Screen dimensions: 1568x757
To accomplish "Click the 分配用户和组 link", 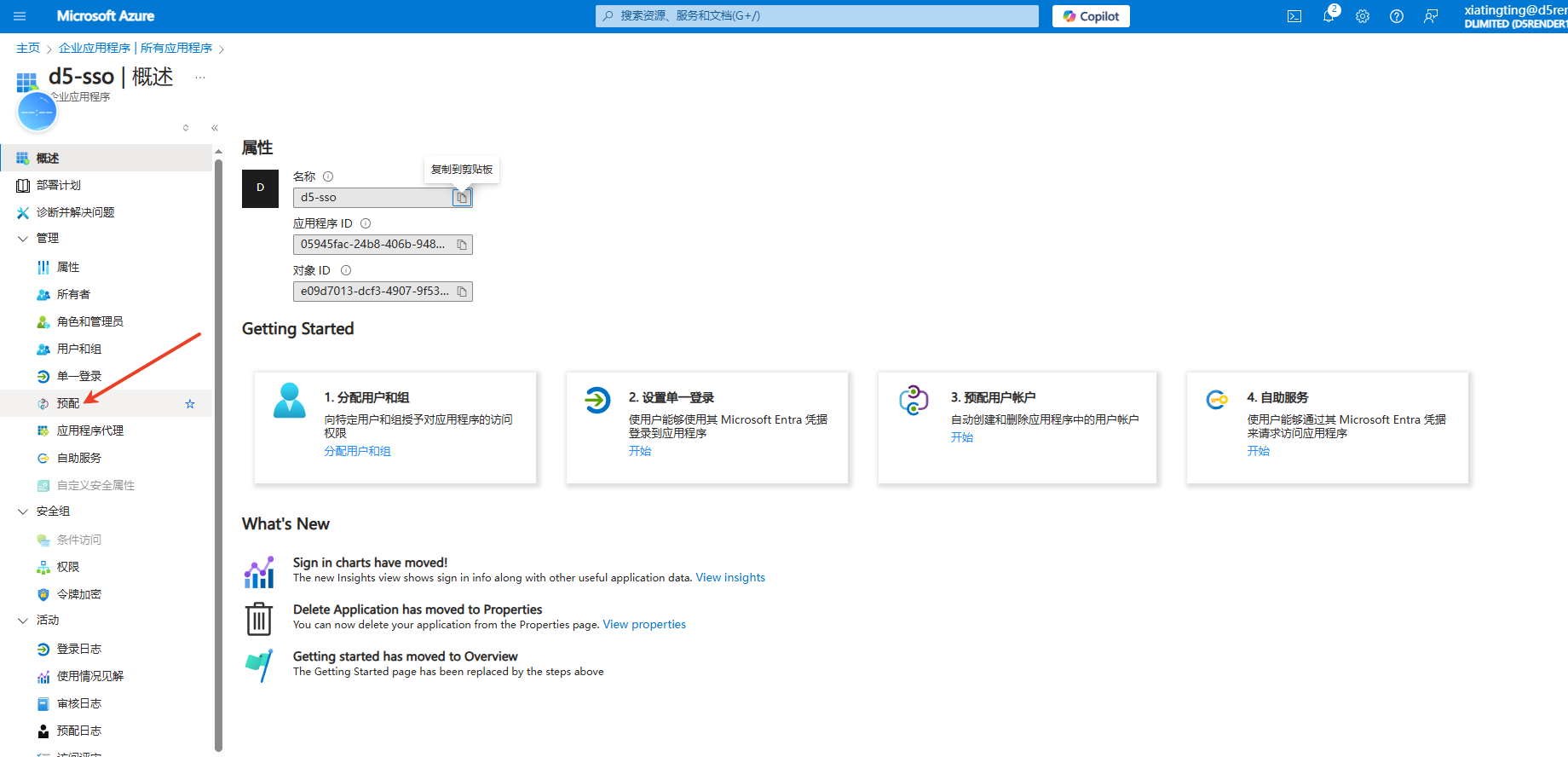I will click(x=357, y=451).
